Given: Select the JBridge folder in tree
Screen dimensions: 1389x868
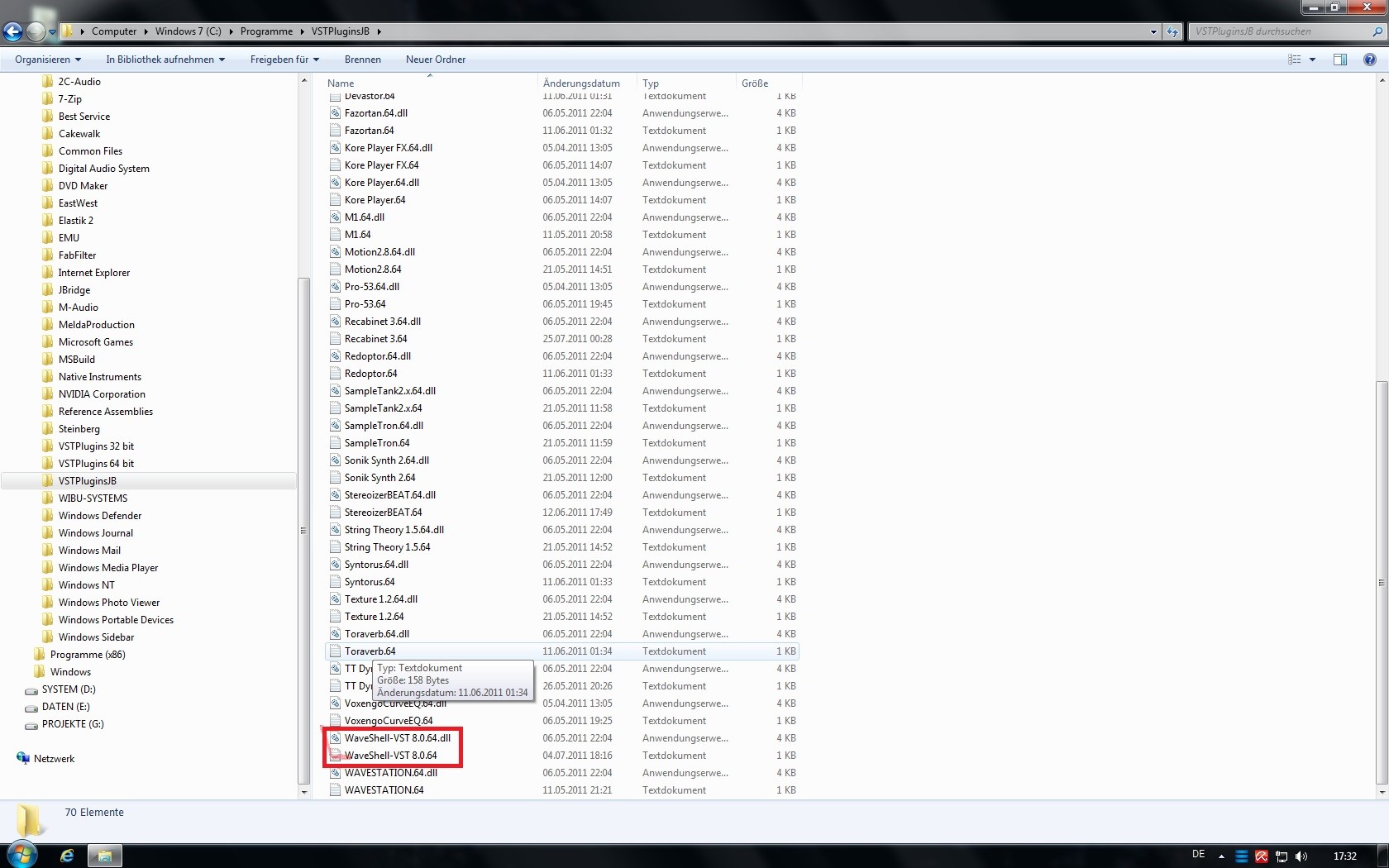Looking at the screenshot, I should (x=74, y=290).
